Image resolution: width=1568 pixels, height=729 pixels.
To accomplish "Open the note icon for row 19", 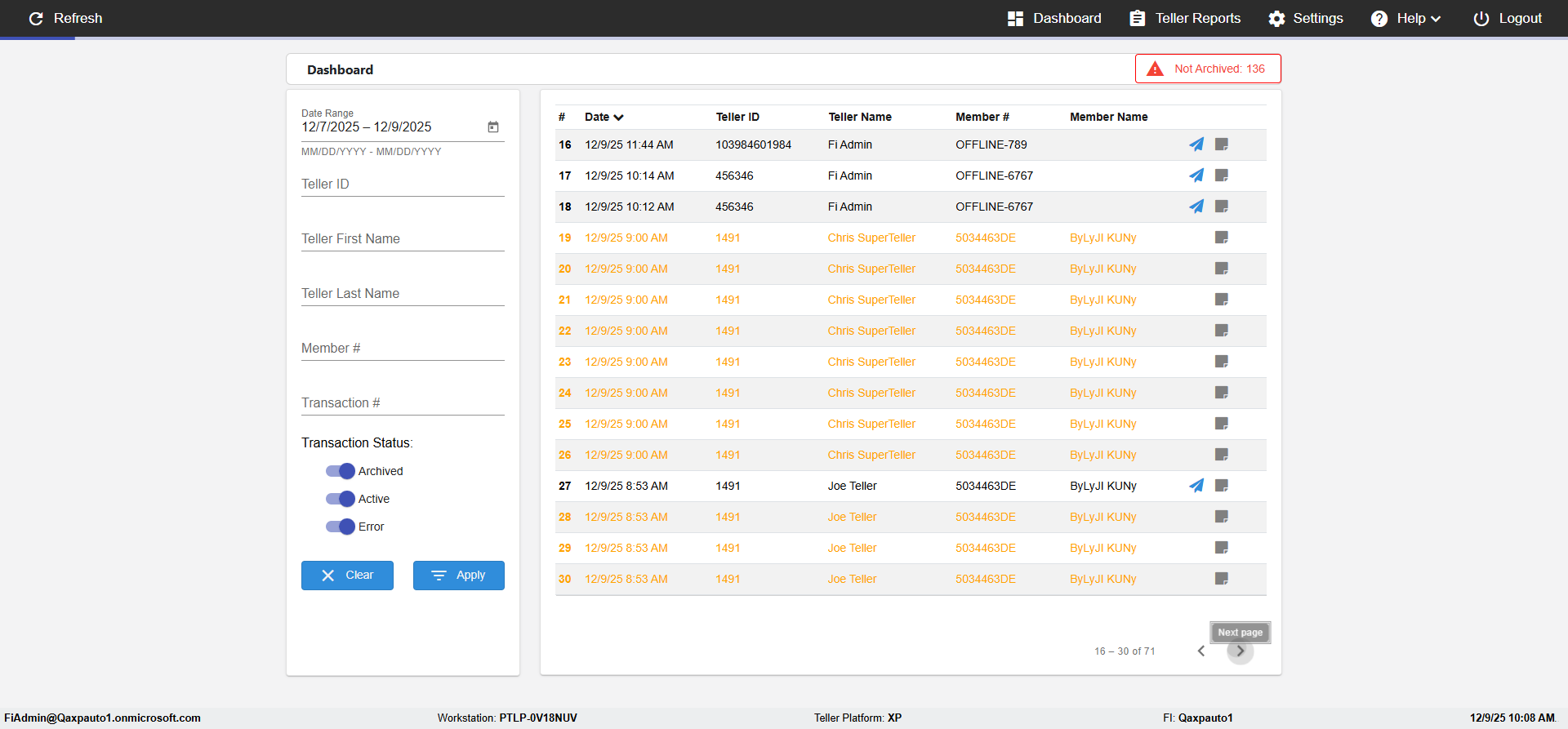I will [1221, 238].
